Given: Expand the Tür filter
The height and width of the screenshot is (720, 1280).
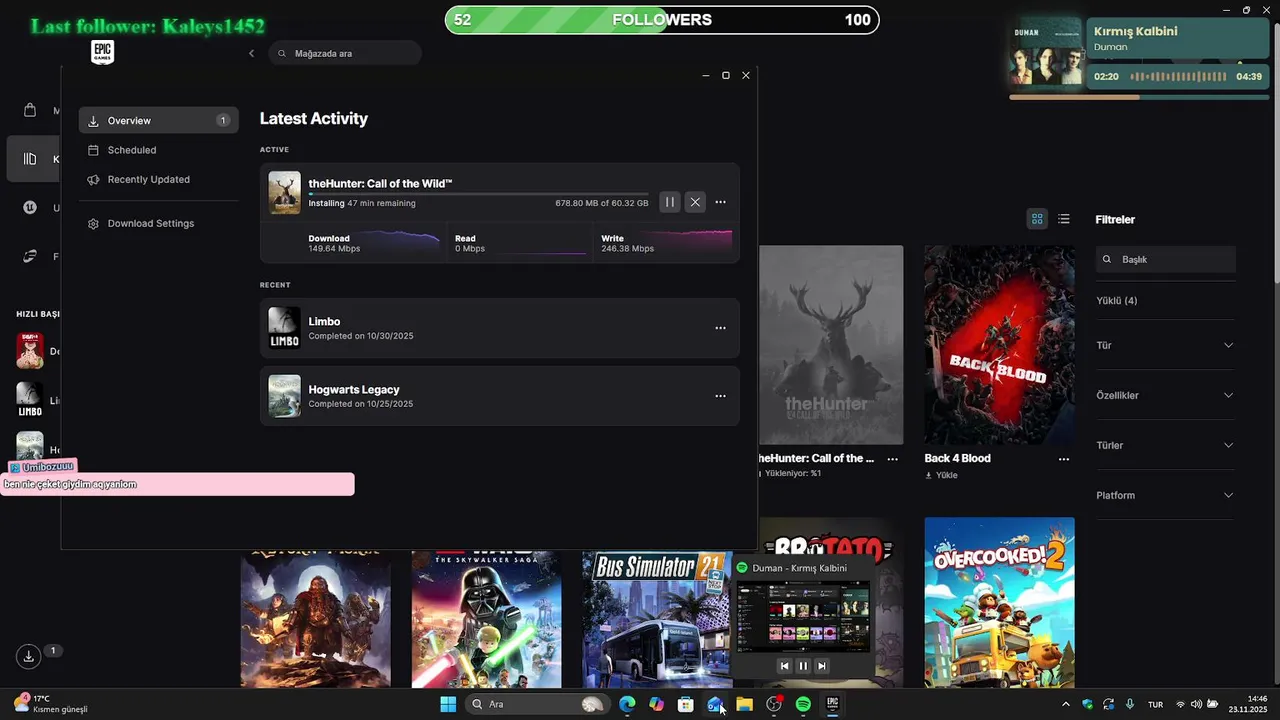Looking at the screenshot, I should (1166, 345).
